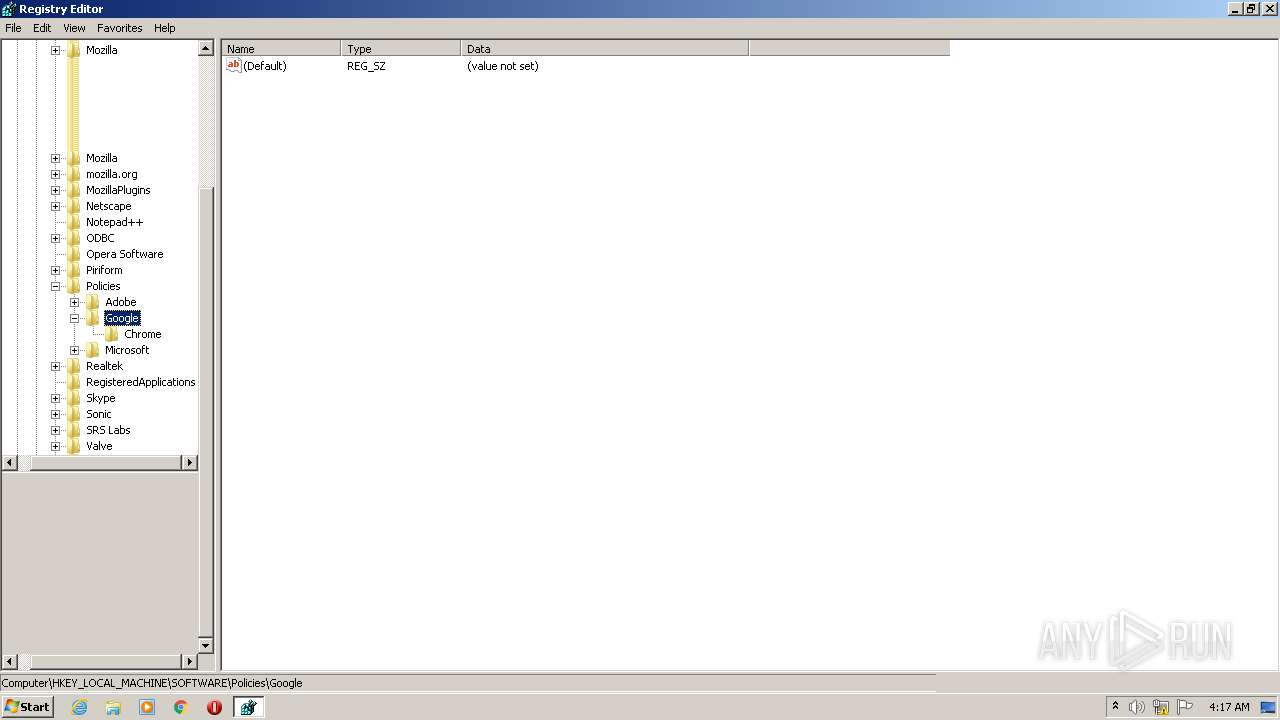
Task: Click the Google key folder icon
Action: click(x=93, y=318)
